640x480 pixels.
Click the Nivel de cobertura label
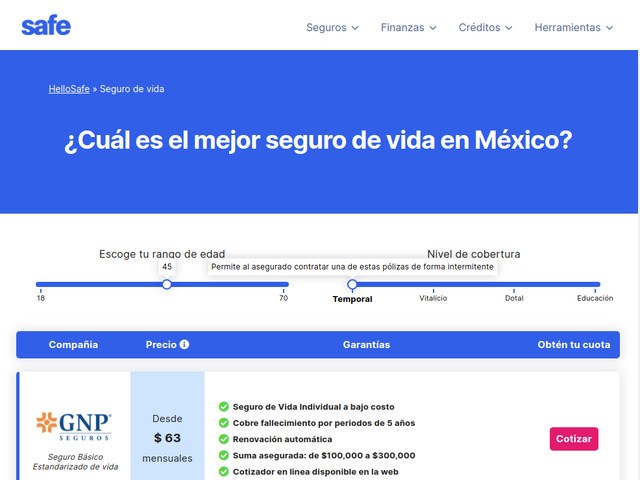473,254
